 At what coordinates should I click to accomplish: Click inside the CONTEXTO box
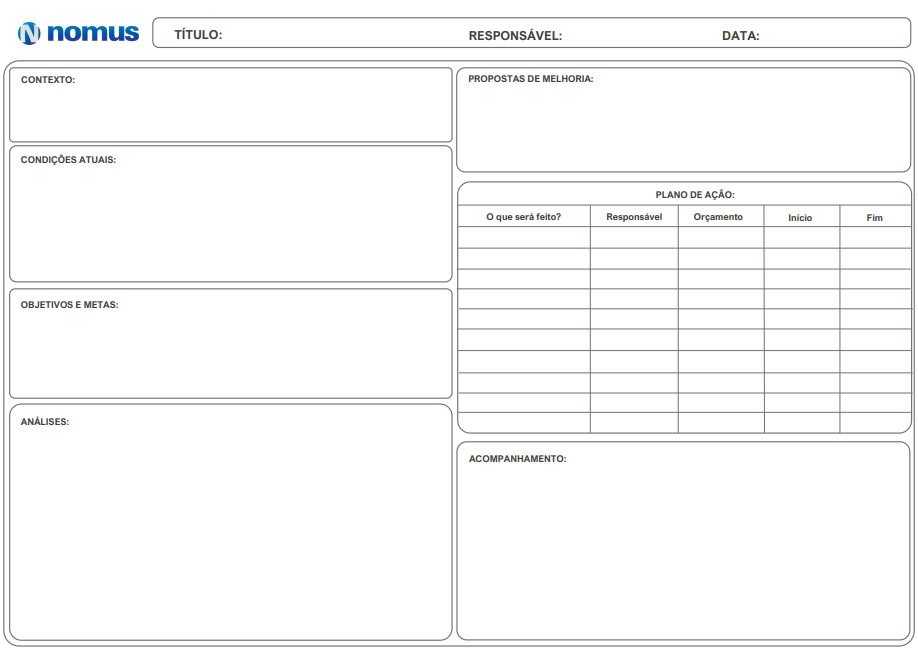pos(231,105)
